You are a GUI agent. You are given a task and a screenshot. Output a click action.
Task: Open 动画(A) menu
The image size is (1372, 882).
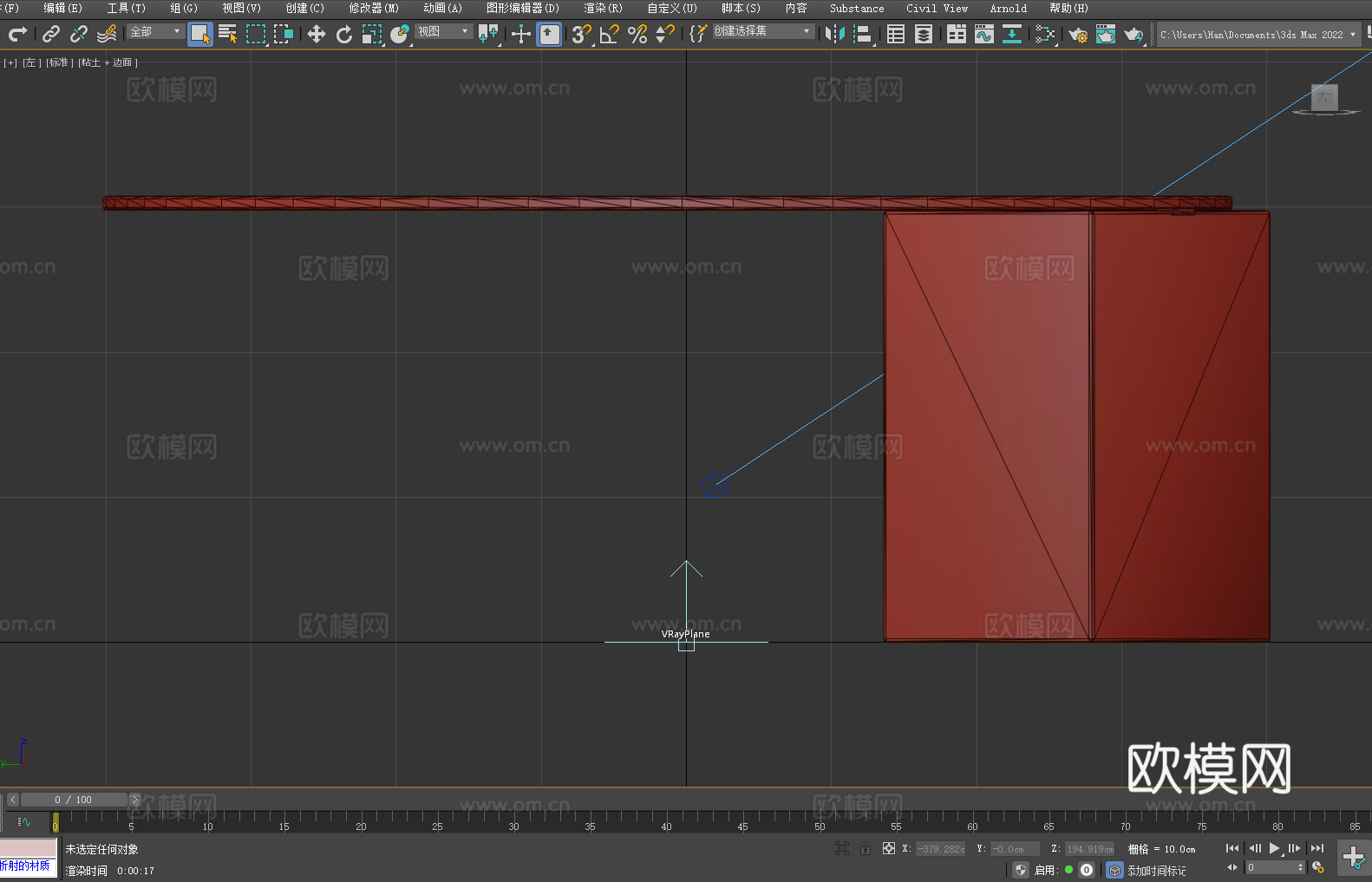[442, 8]
